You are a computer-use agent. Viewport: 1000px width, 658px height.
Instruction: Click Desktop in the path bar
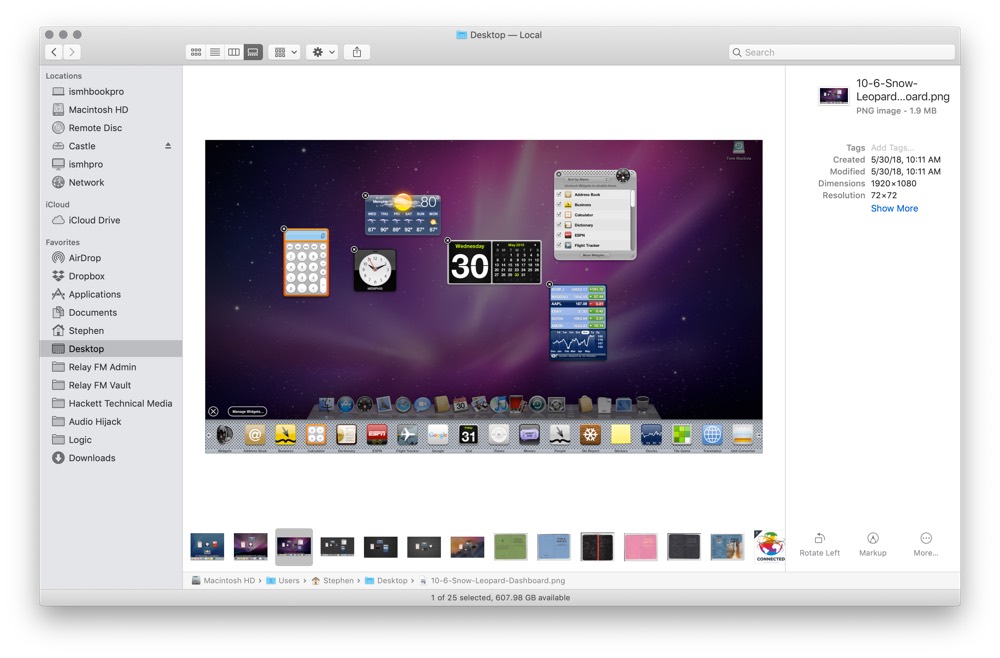tap(386, 581)
